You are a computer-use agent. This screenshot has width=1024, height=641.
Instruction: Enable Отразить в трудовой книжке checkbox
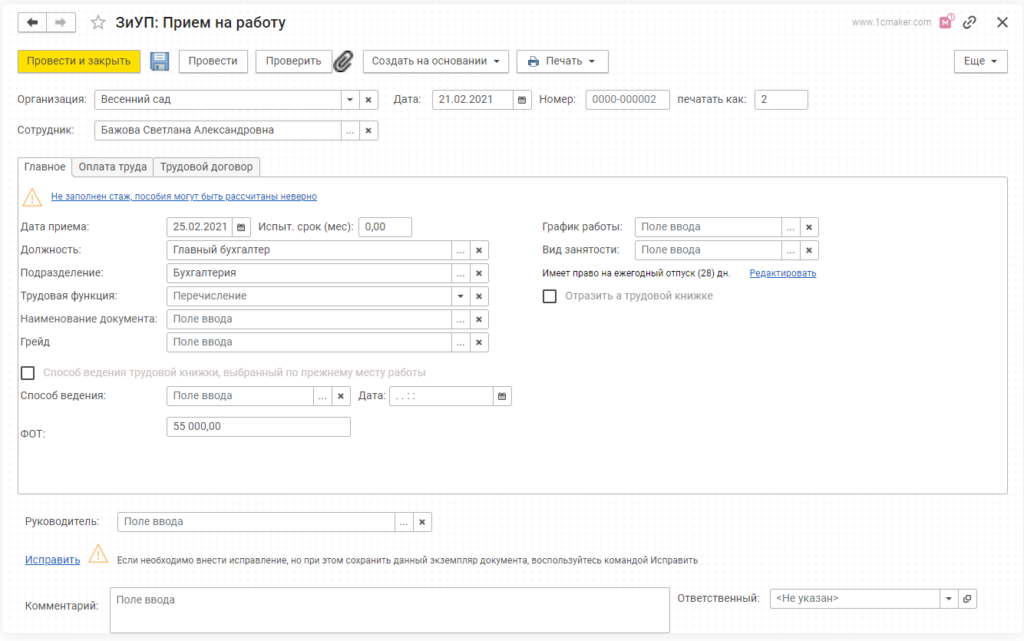[x=549, y=296]
